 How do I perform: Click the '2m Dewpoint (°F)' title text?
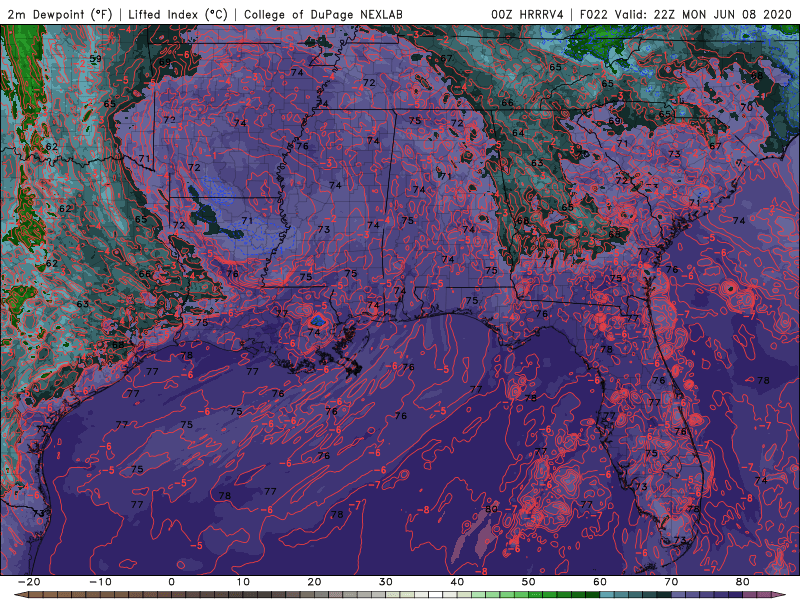point(60,14)
